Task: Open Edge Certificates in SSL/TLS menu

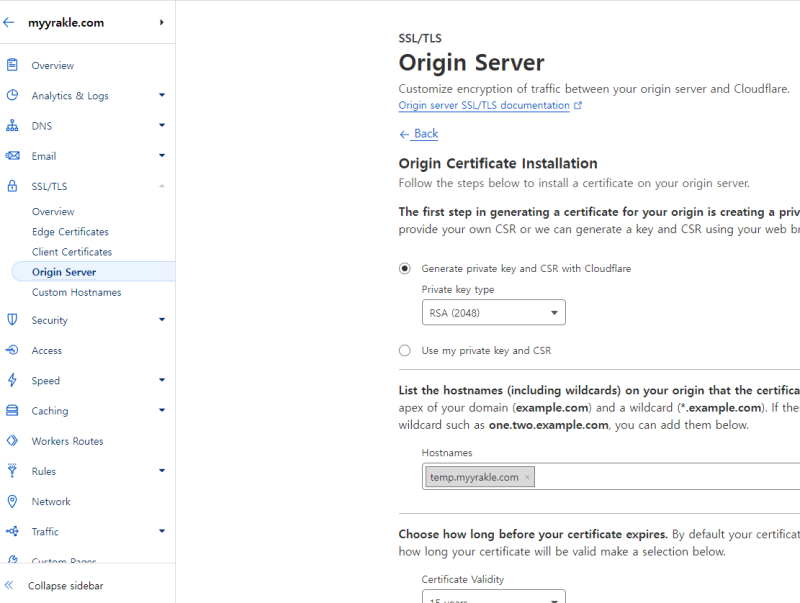Action: click(x=70, y=232)
